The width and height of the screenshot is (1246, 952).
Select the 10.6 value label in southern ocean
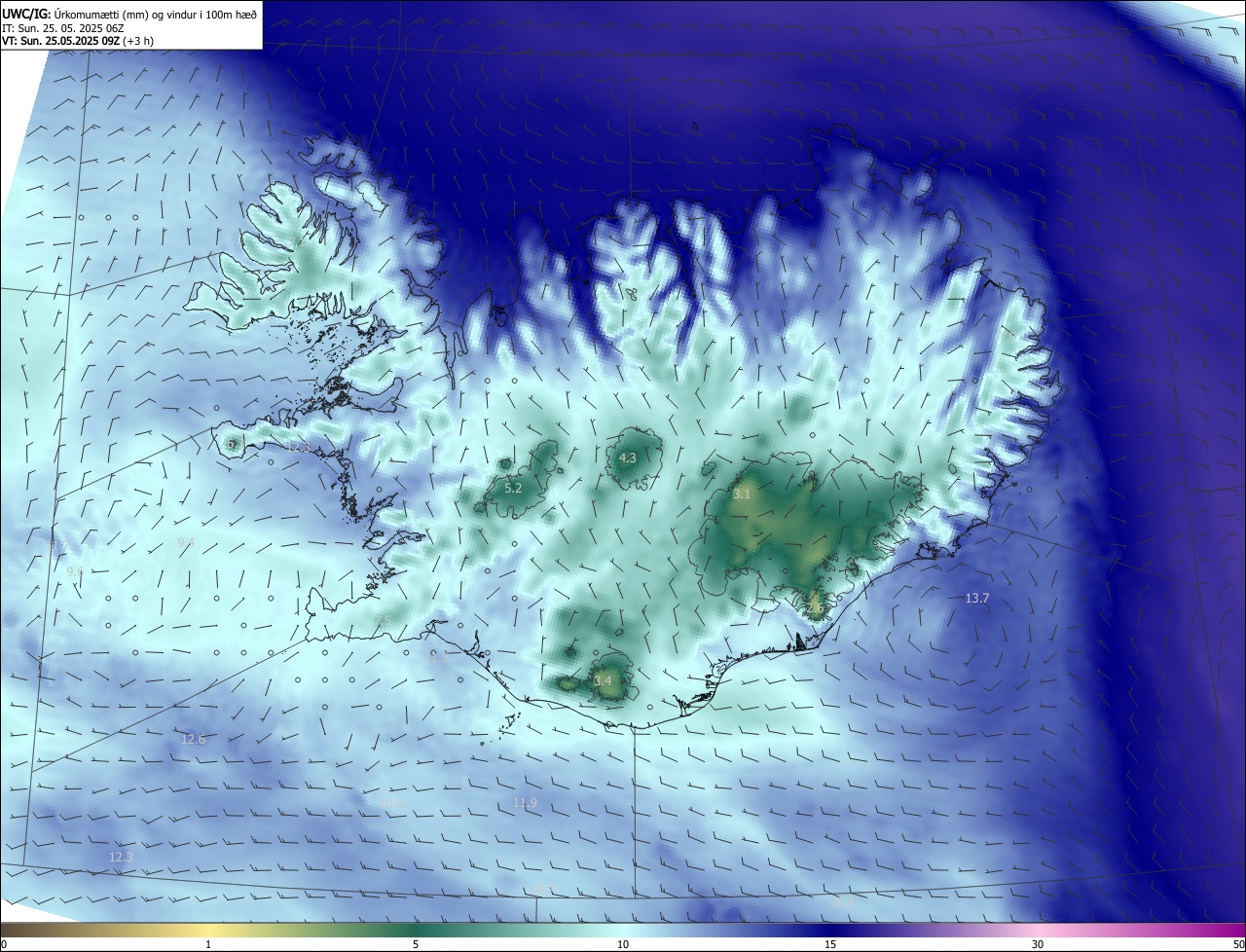coord(390,804)
